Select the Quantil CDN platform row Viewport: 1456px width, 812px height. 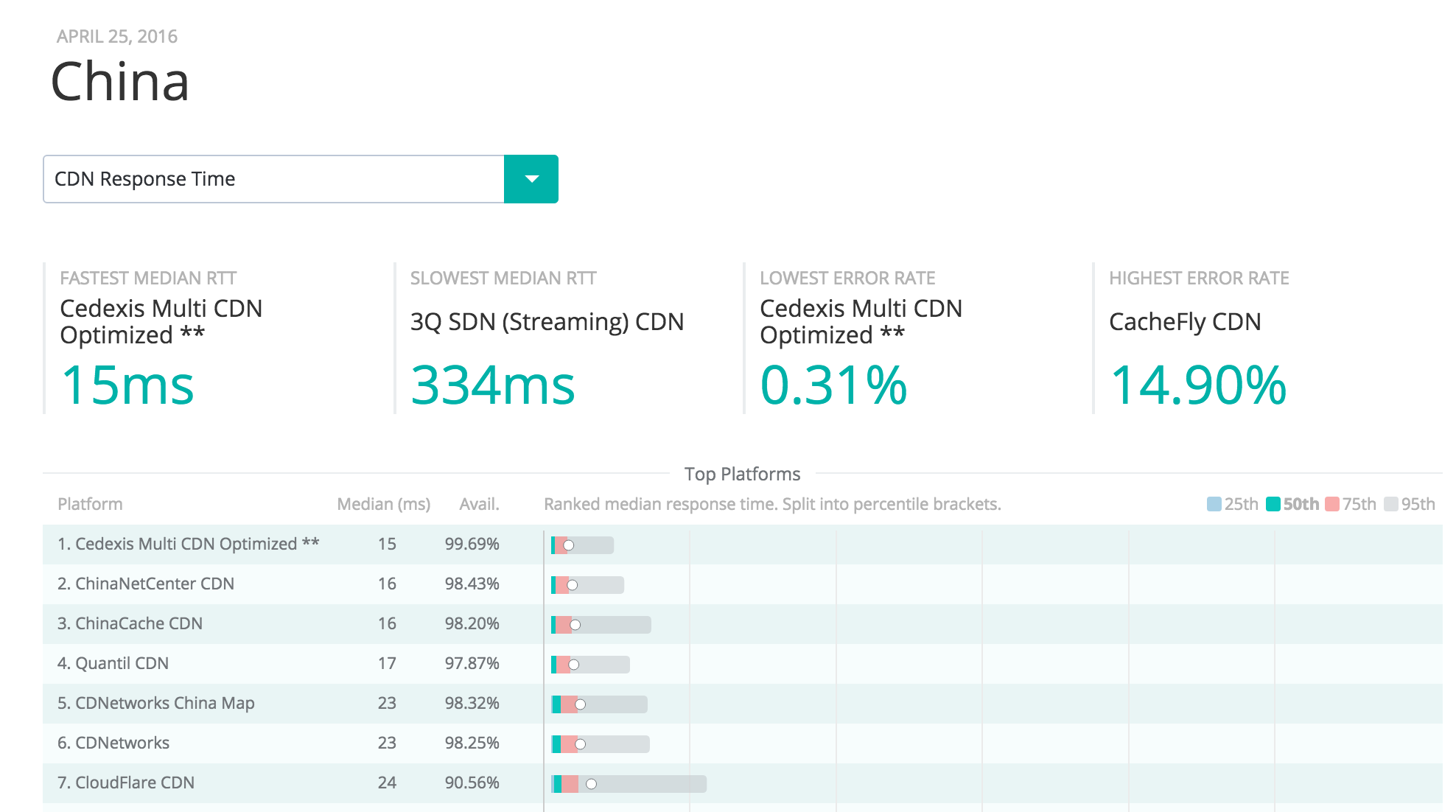pos(743,664)
